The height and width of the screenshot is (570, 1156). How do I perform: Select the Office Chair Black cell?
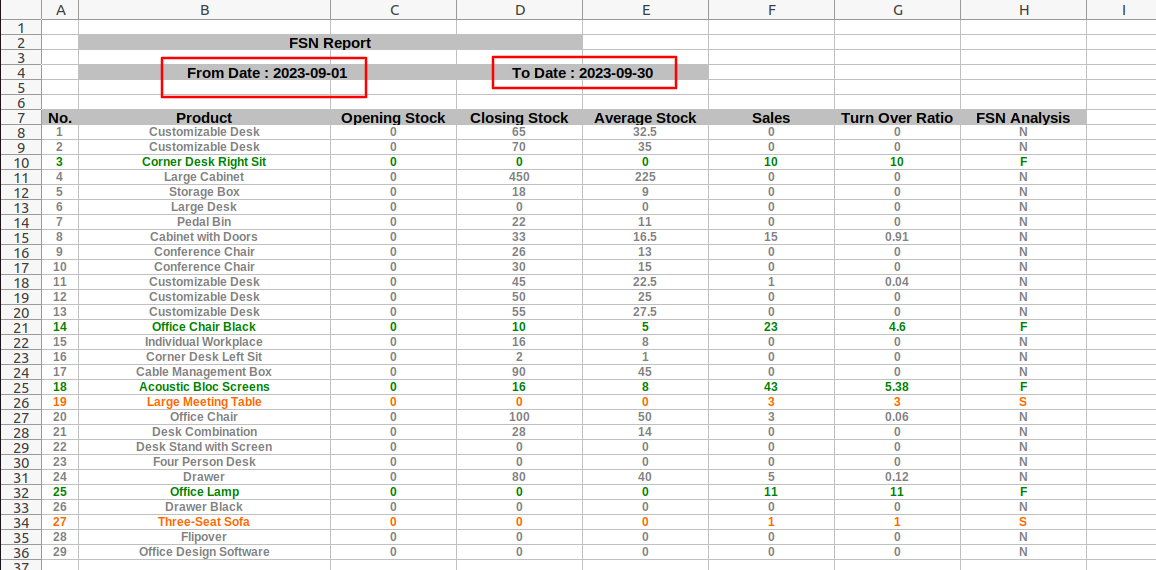[204, 327]
